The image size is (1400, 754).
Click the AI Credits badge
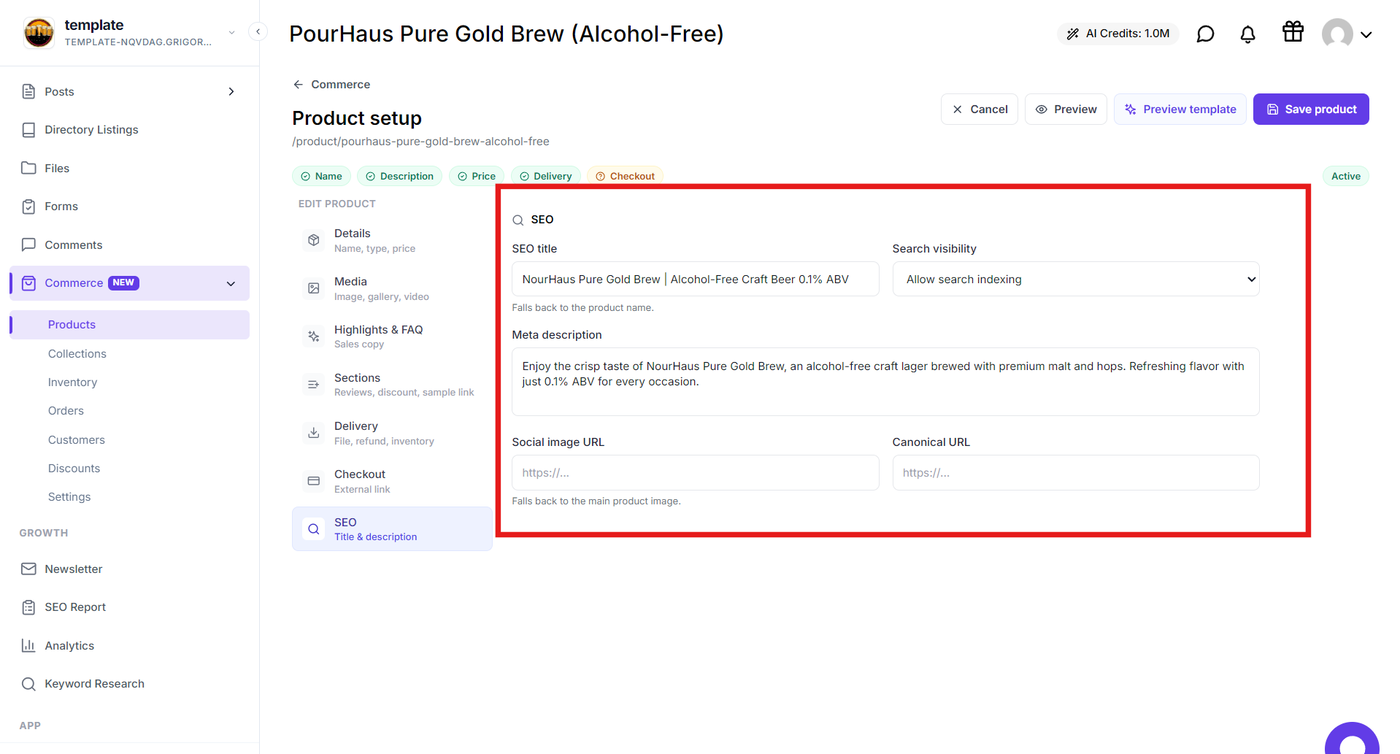click(x=1117, y=34)
